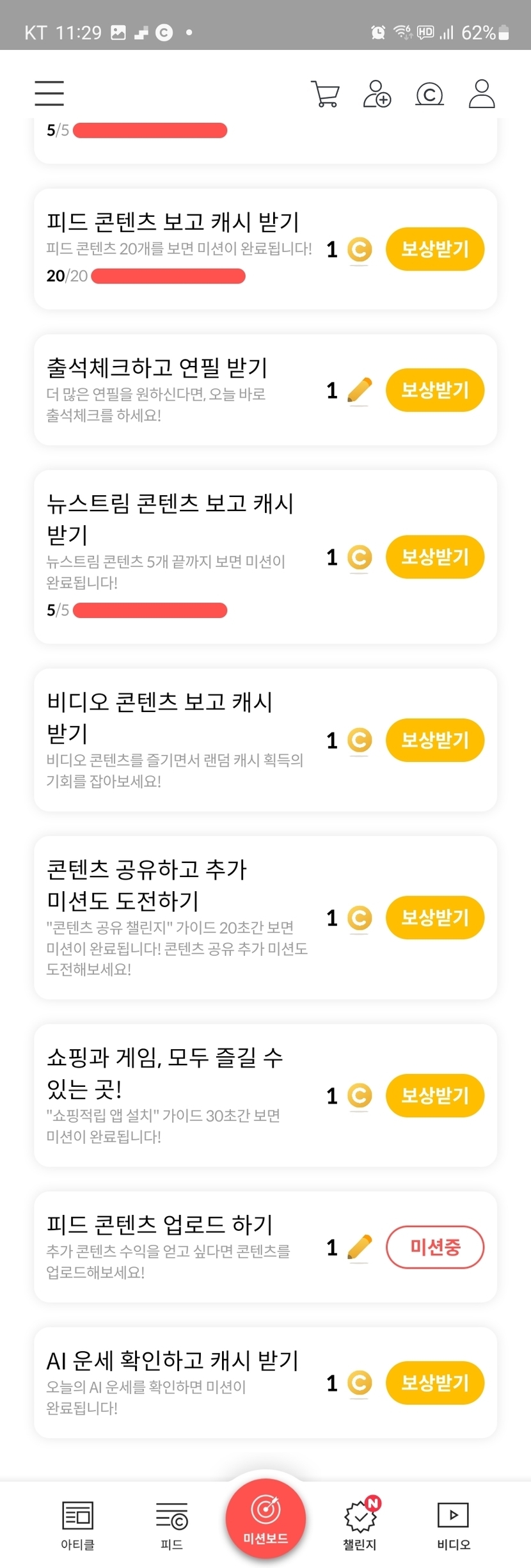Tap the pencil reward icon for 출석체크

pyautogui.click(x=360, y=390)
